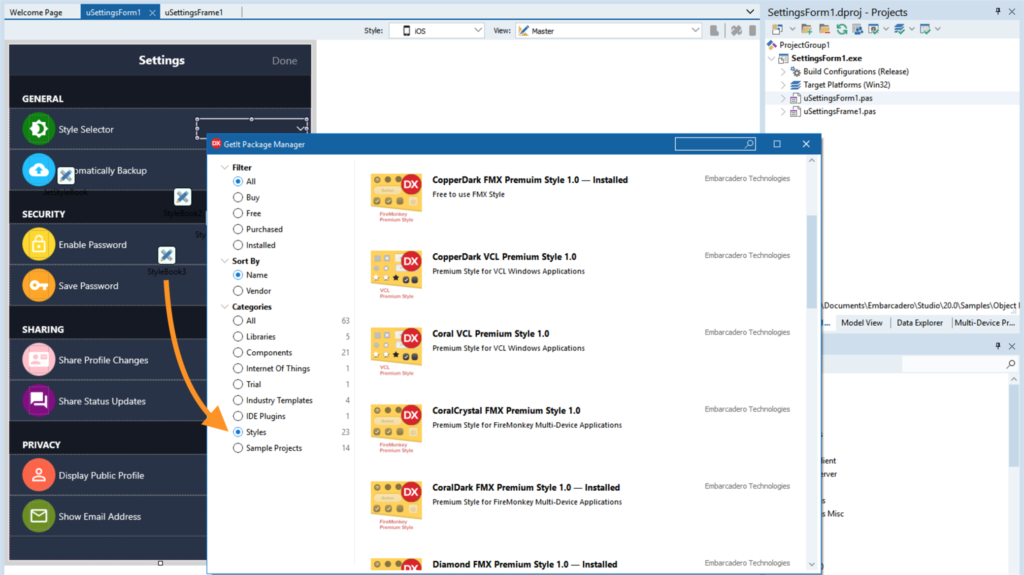Click the Projects panel refresh toolbar icon
Image resolution: width=1024 pixels, height=575 pixels.
click(x=842, y=29)
